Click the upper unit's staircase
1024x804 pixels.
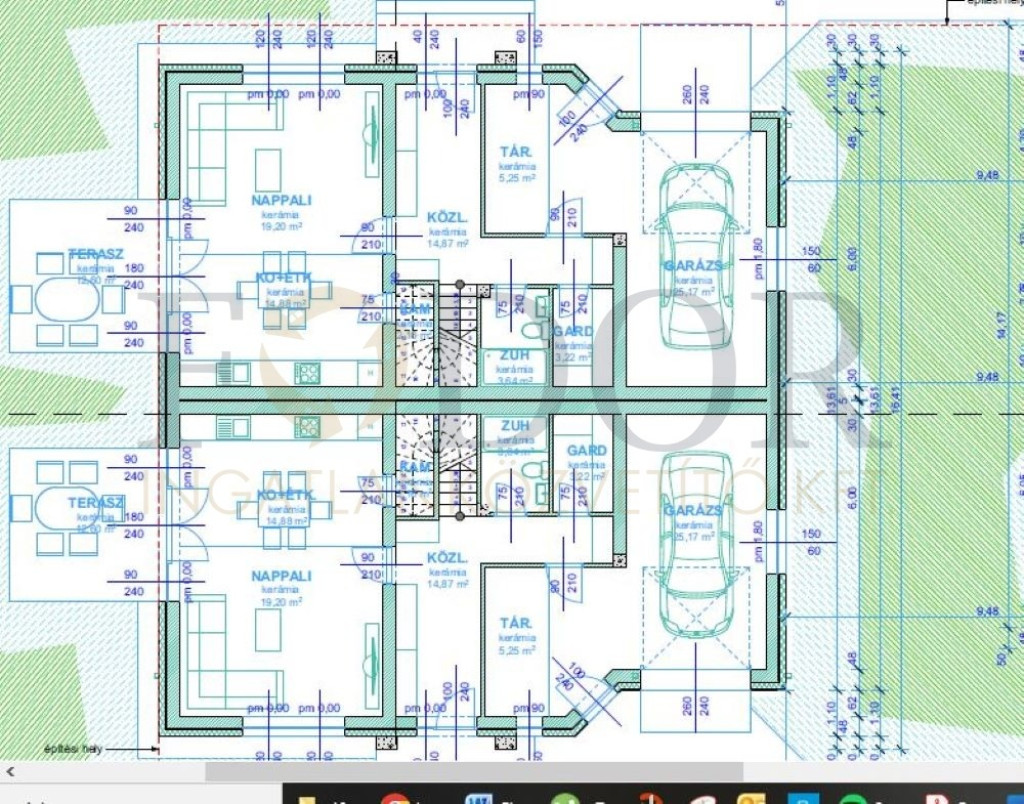pos(435,335)
